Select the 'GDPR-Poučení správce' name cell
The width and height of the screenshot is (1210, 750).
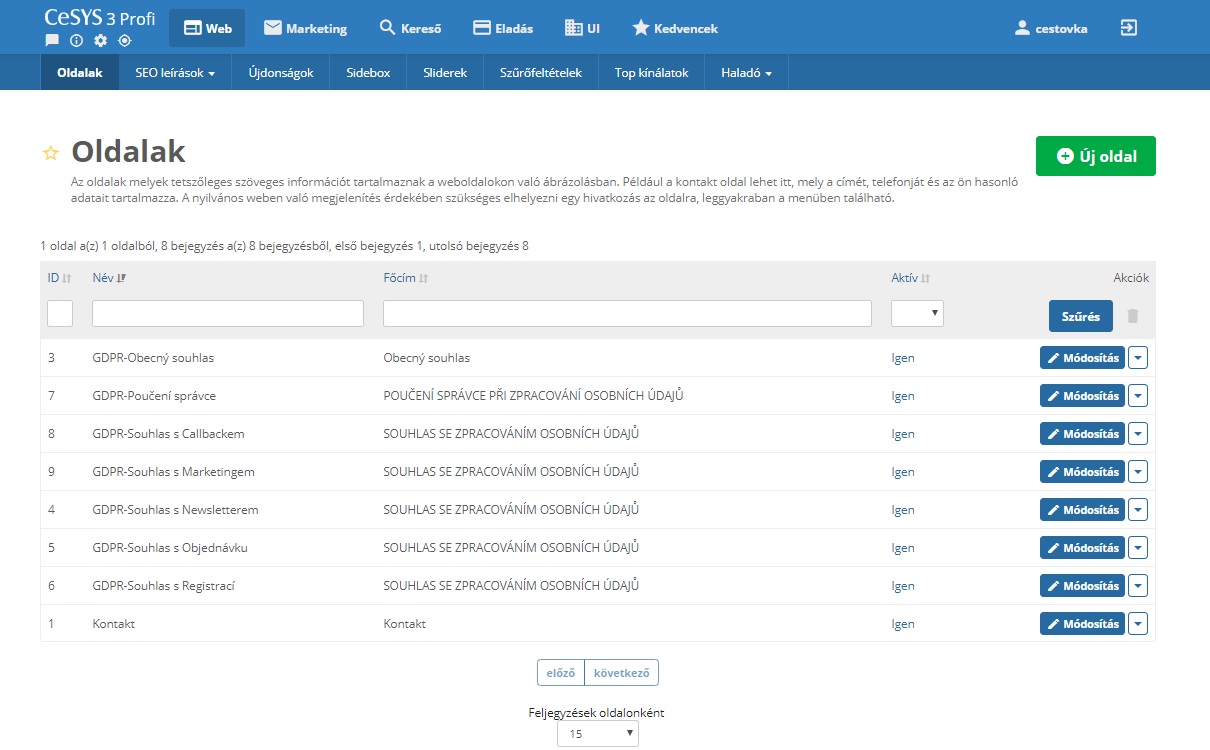(154, 396)
